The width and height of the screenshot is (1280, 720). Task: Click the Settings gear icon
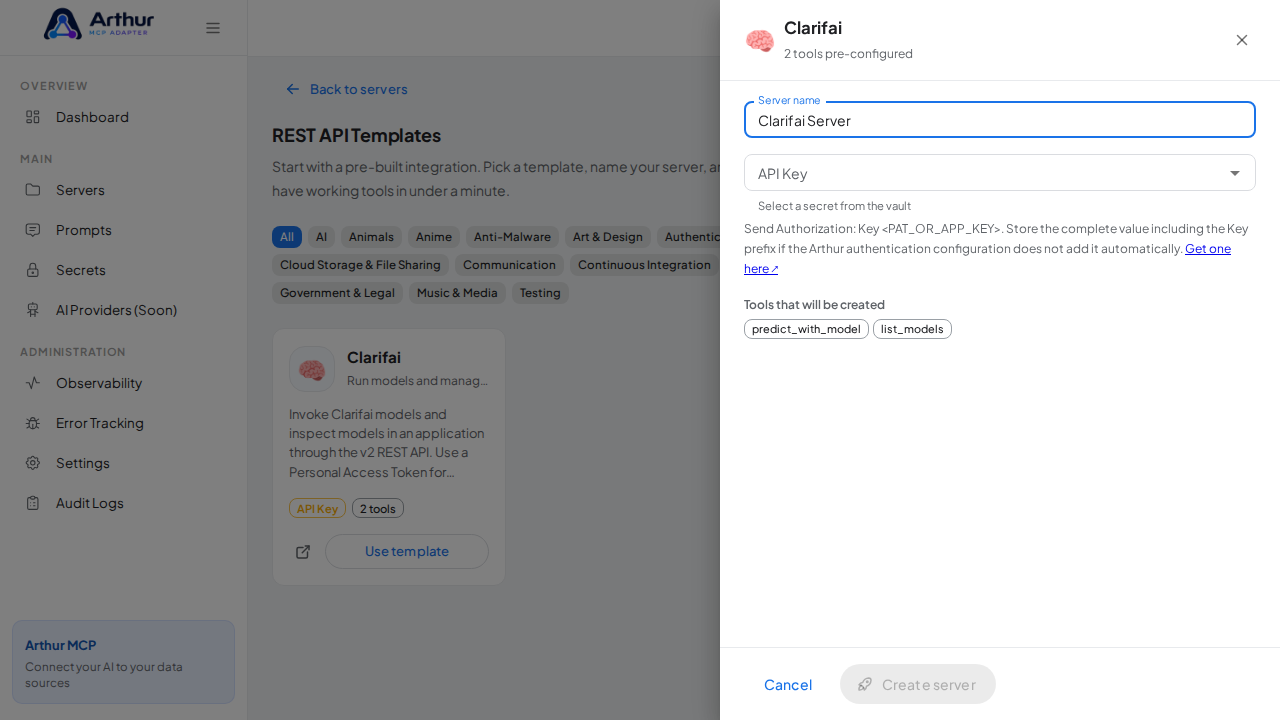tap(33, 463)
